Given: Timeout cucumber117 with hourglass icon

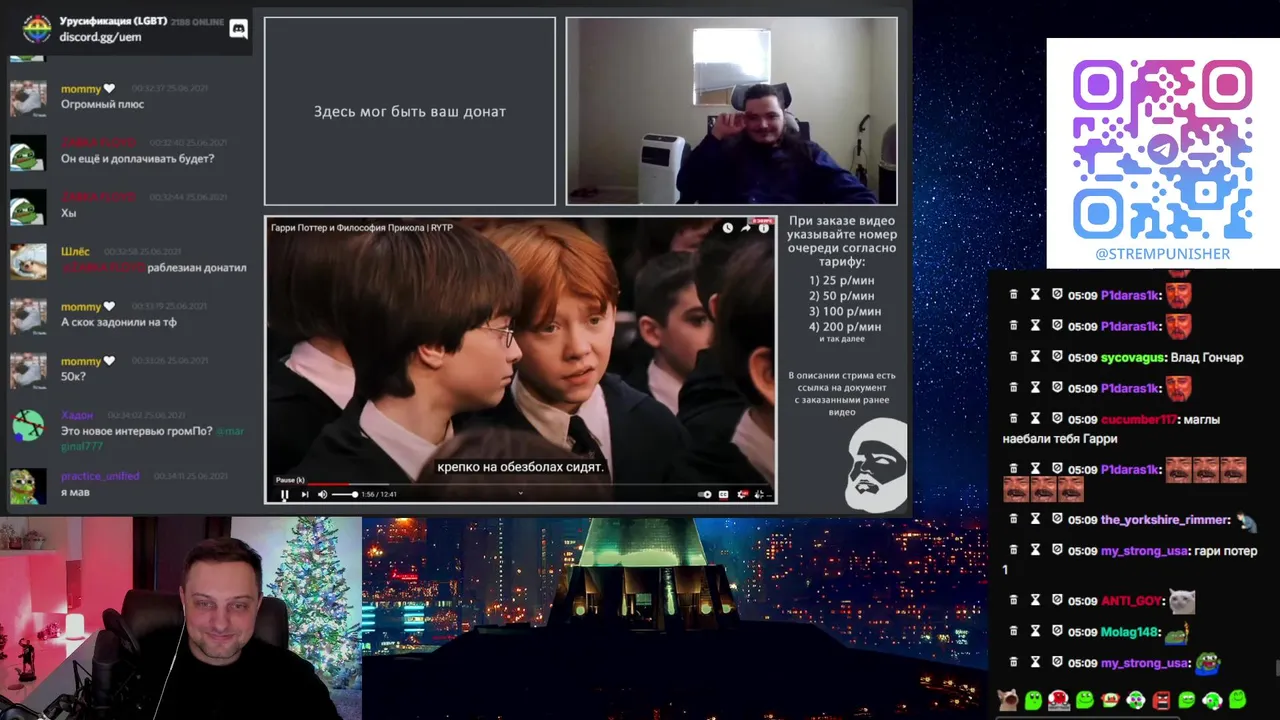Looking at the screenshot, I should [x=1036, y=419].
